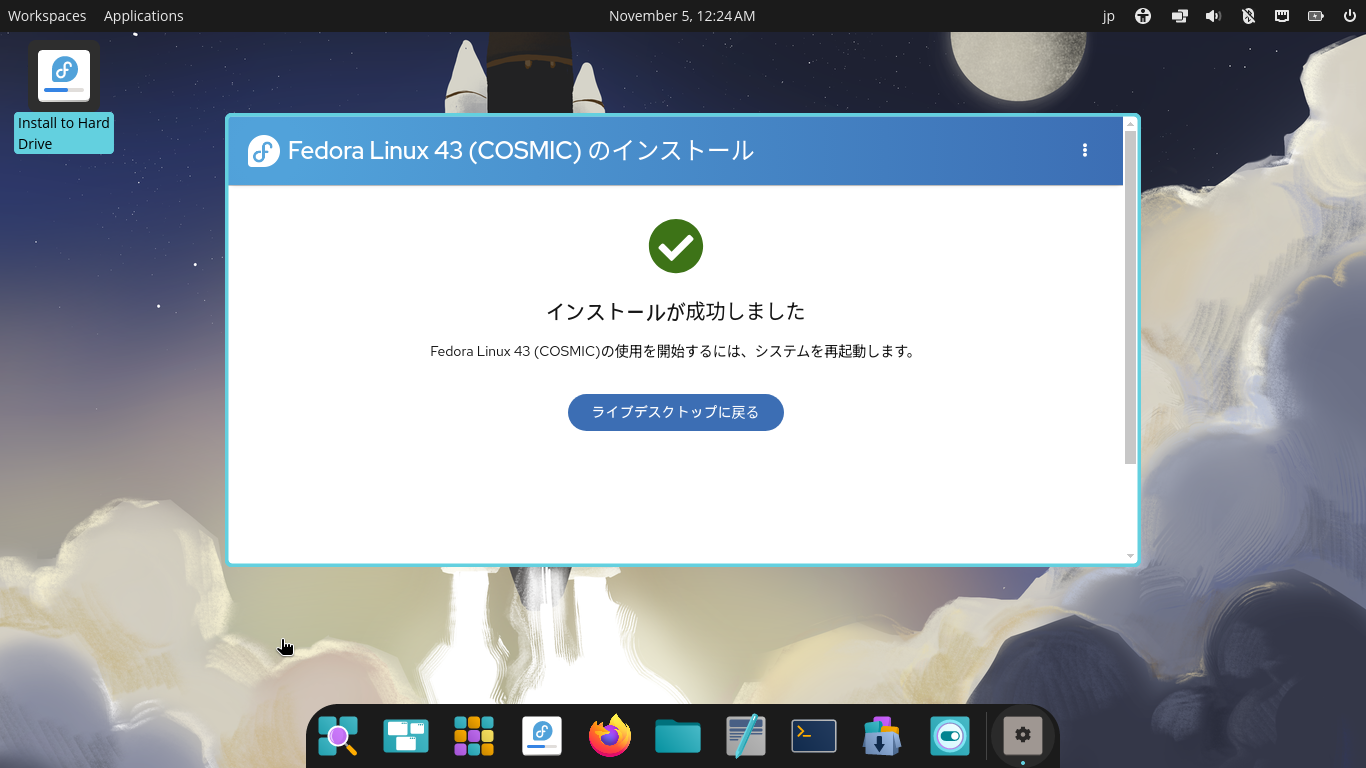
Task: Open the wired network applet
Action: pyautogui.click(x=1282, y=16)
